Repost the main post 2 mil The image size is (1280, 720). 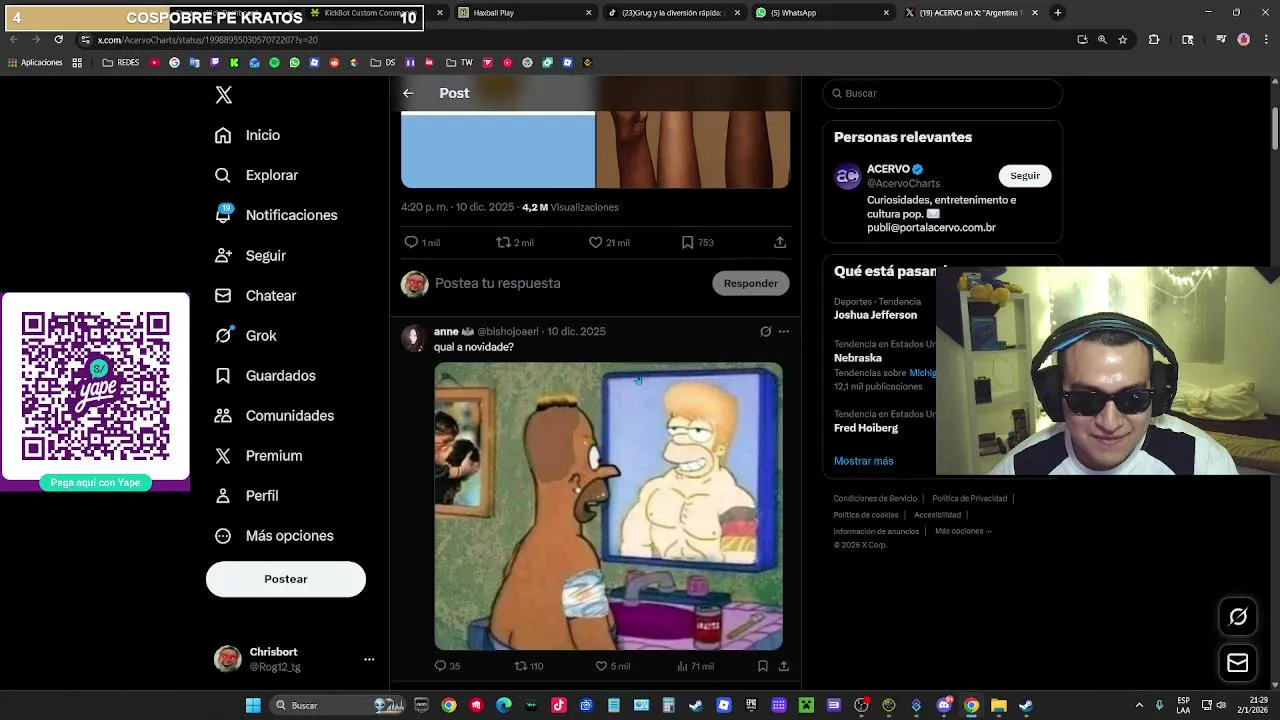pos(515,242)
